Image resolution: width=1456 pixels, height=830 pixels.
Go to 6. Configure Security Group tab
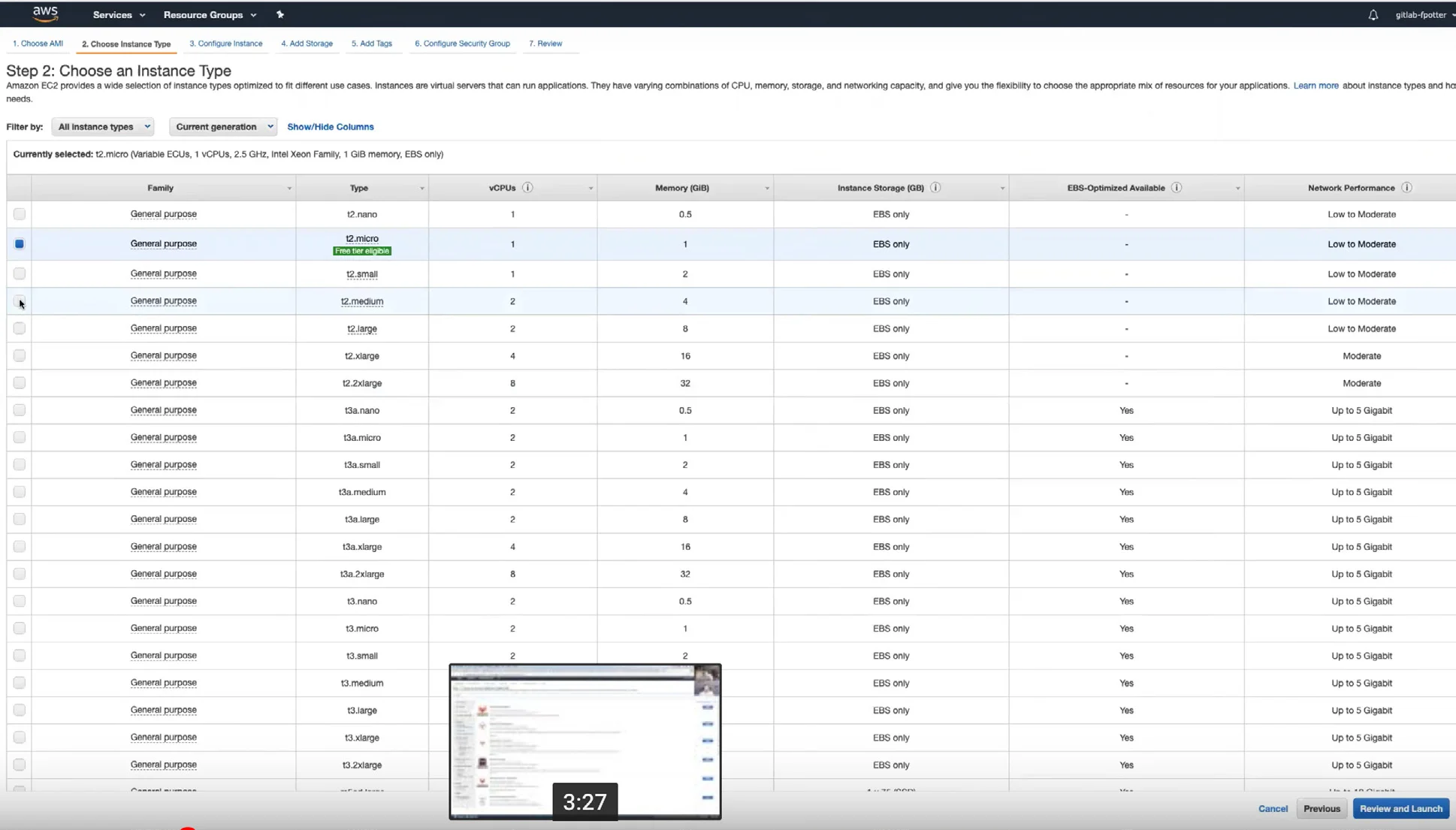point(462,44)
